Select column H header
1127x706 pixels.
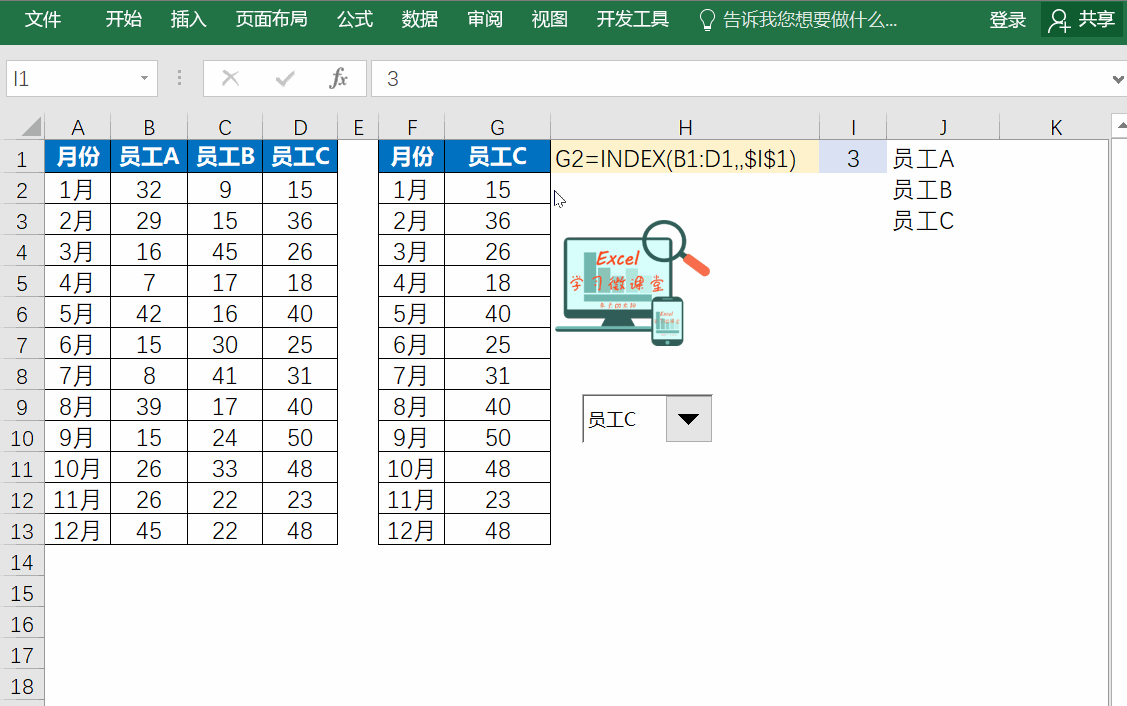(685, 127)
